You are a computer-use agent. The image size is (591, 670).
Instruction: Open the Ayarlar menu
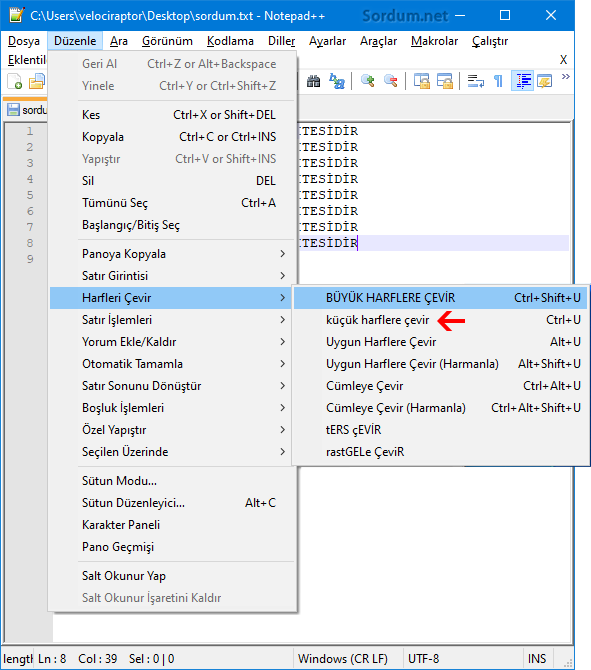[327, 41]
